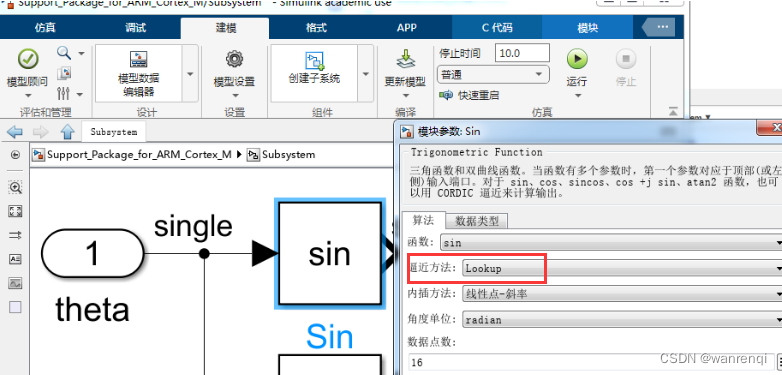Open the Model Data Editor (模型数据编辑器)
782x375 pixels.
(138, 73)
